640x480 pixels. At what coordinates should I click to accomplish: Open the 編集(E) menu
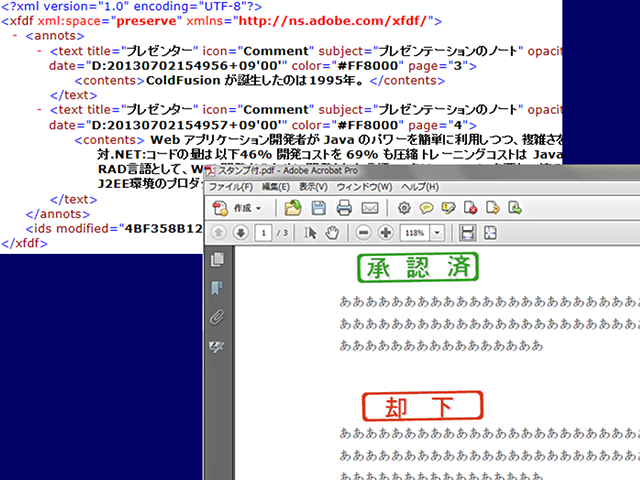pyautogui.click(x=276, y=187)
